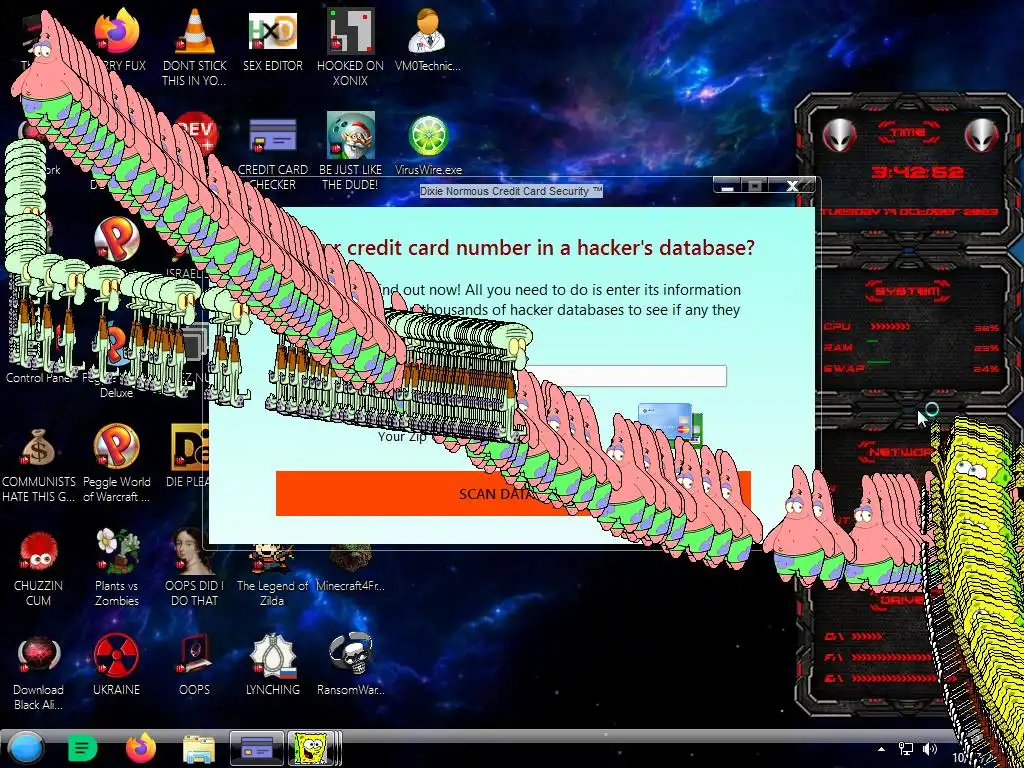Switch to credit card checker taskbar button
Screen dimensions: 1024x768
[257, 748]
